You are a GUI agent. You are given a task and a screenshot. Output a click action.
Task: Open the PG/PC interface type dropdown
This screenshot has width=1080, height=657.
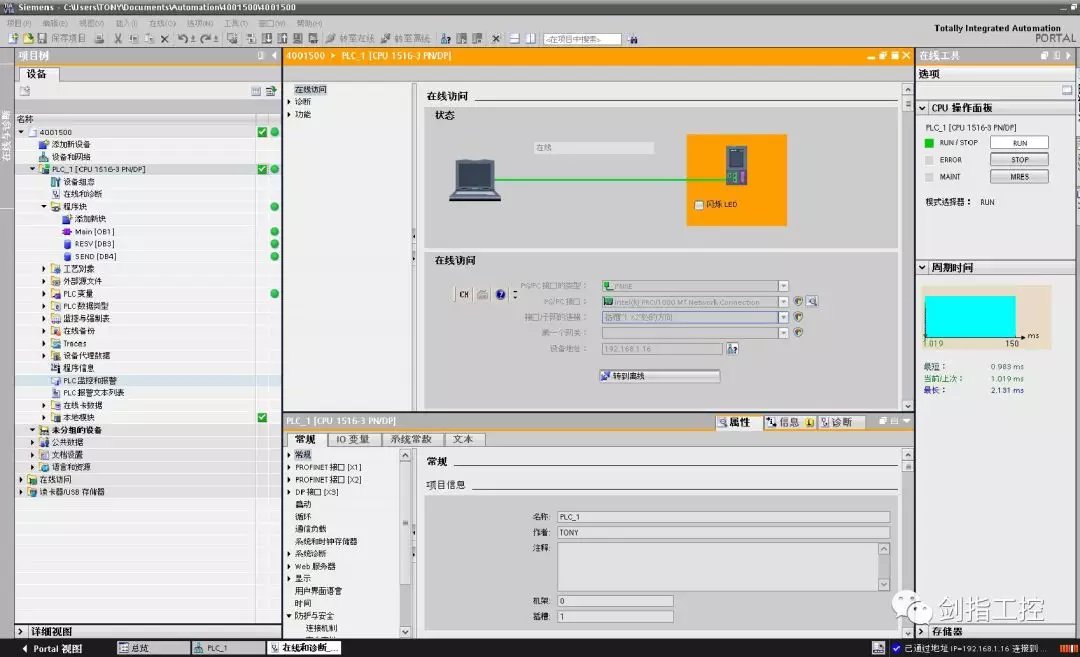[783, 286]
